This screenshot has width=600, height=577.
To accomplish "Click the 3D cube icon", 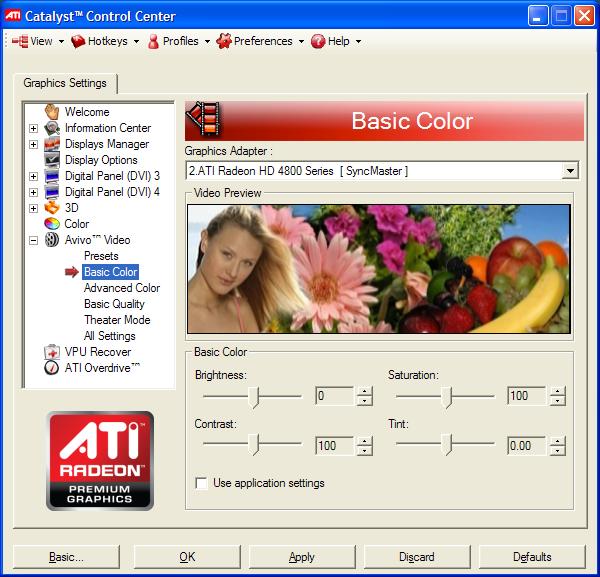I will (52, 208).
